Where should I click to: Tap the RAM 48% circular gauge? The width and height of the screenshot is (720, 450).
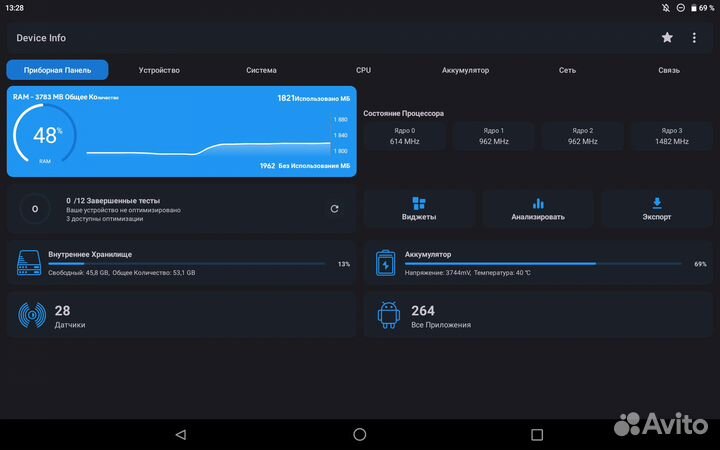coord(46,135)
